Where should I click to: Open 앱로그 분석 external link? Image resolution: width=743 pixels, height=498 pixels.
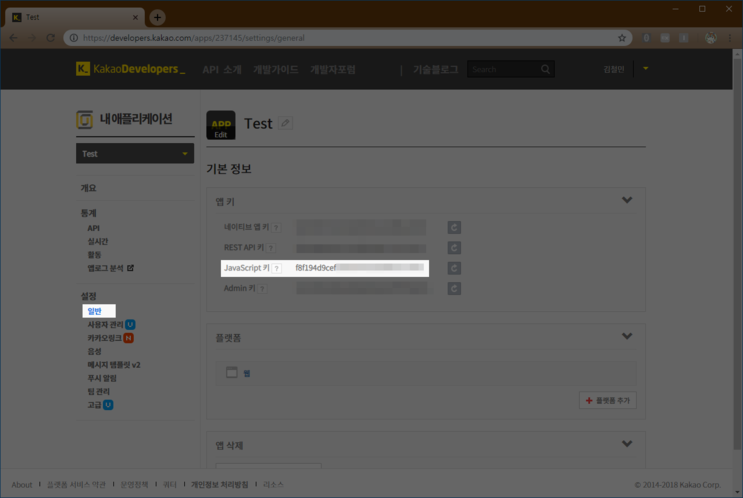pyautogui.click(x=110, y=268)
